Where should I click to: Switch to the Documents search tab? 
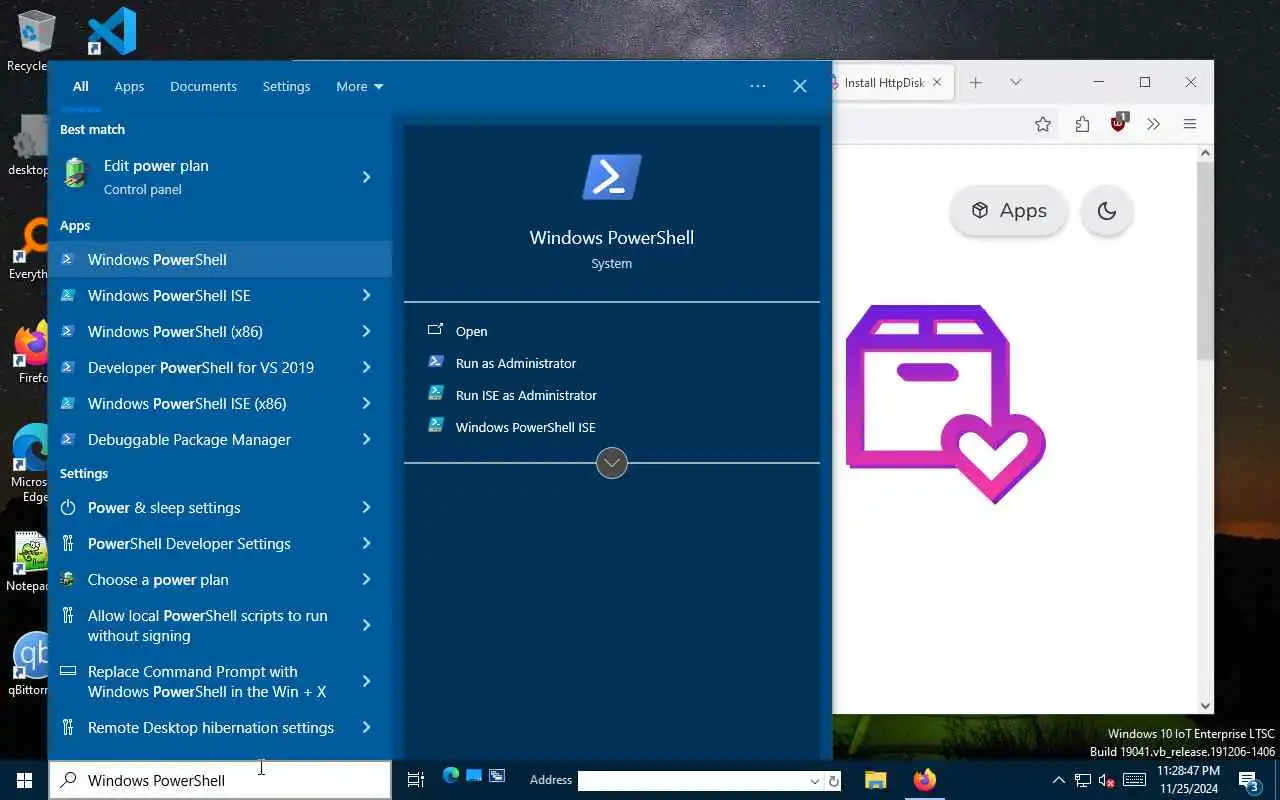203,86
